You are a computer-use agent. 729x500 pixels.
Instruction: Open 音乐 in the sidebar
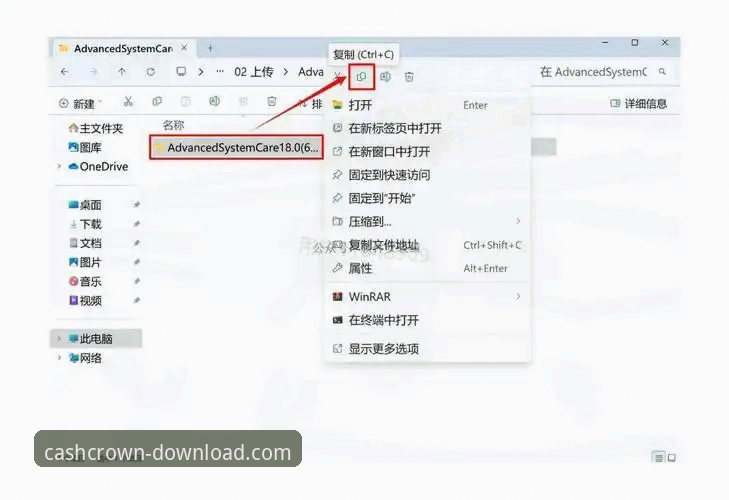point(85,281)
